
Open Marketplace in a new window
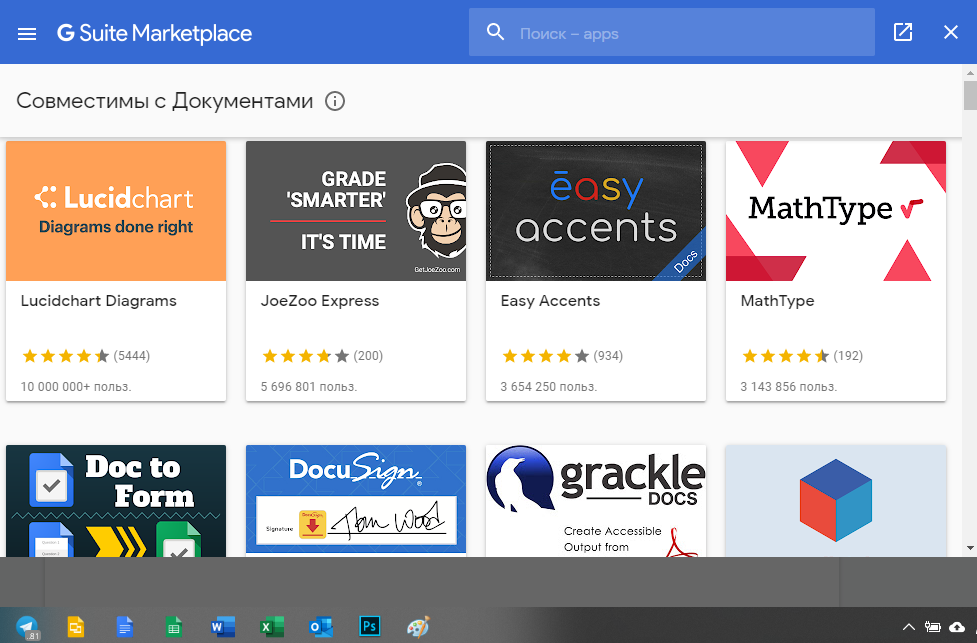(903, 33)
